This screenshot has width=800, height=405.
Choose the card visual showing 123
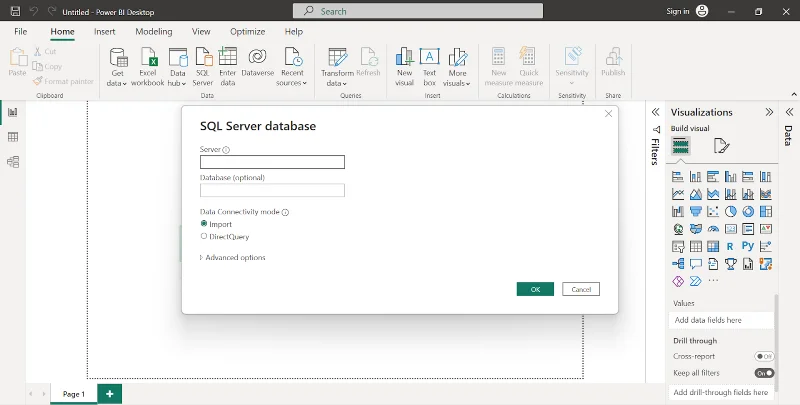coord(731,229)
